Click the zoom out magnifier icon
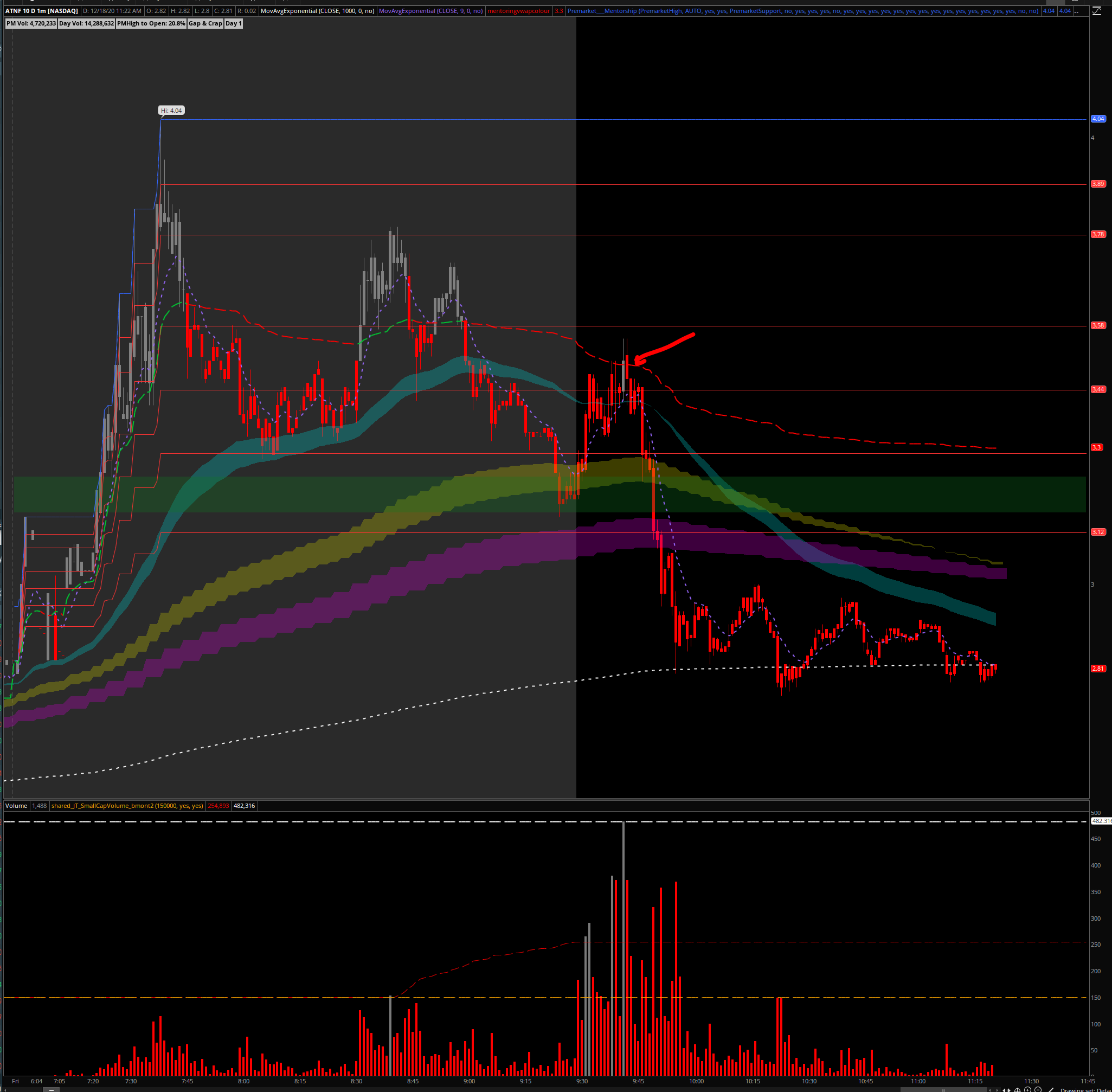Image resolution: width=1112 pixels, height=1092 pixels. [x=1038, y=1090]
